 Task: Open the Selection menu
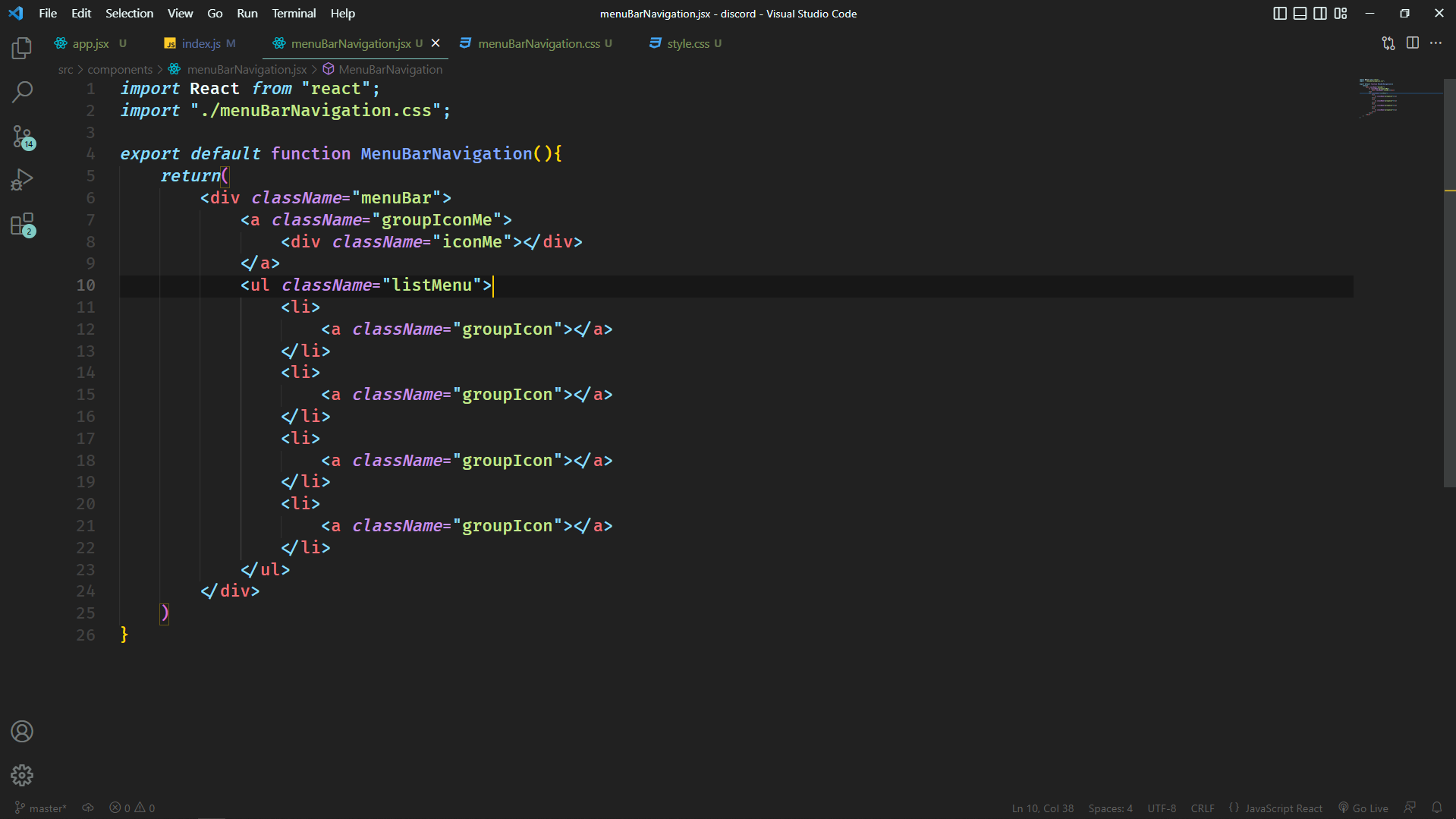click(x=129, y=14)
